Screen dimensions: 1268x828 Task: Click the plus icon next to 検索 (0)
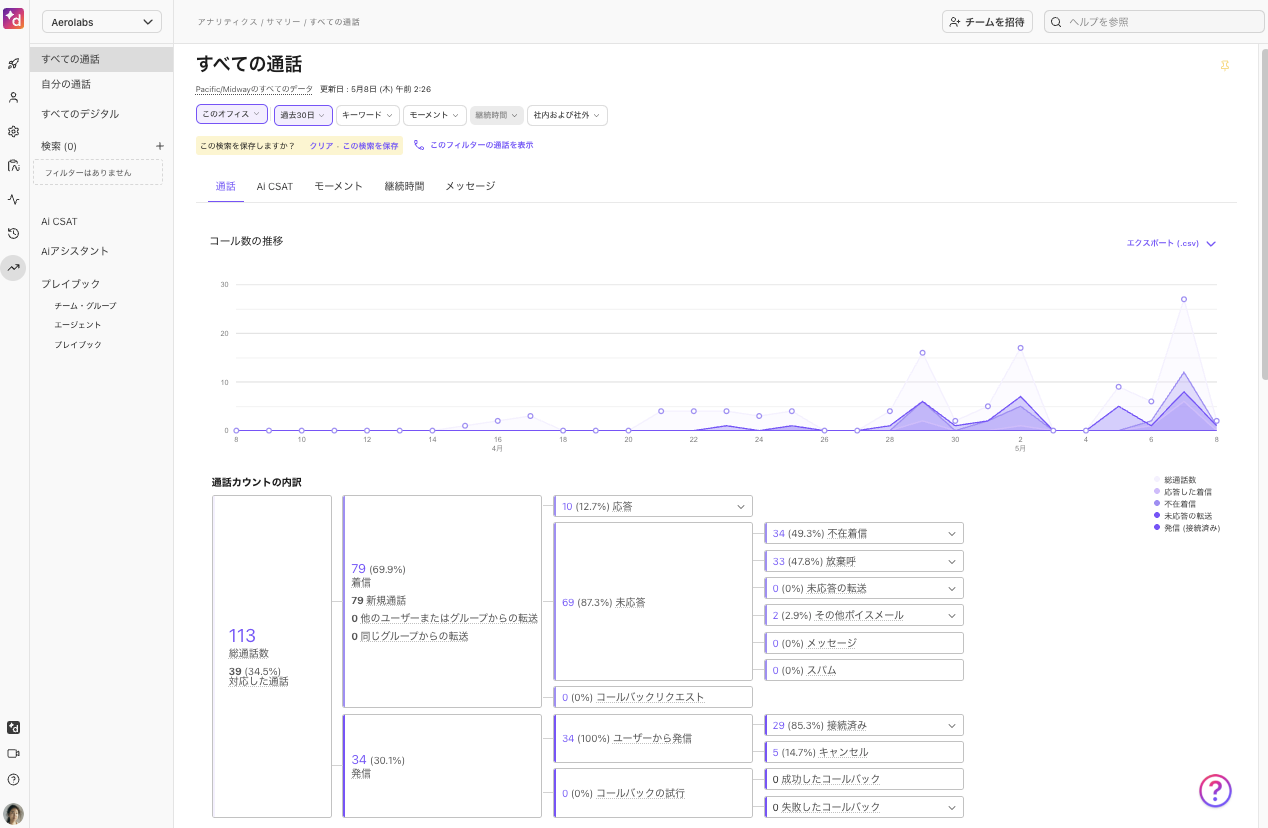(159, 146)
